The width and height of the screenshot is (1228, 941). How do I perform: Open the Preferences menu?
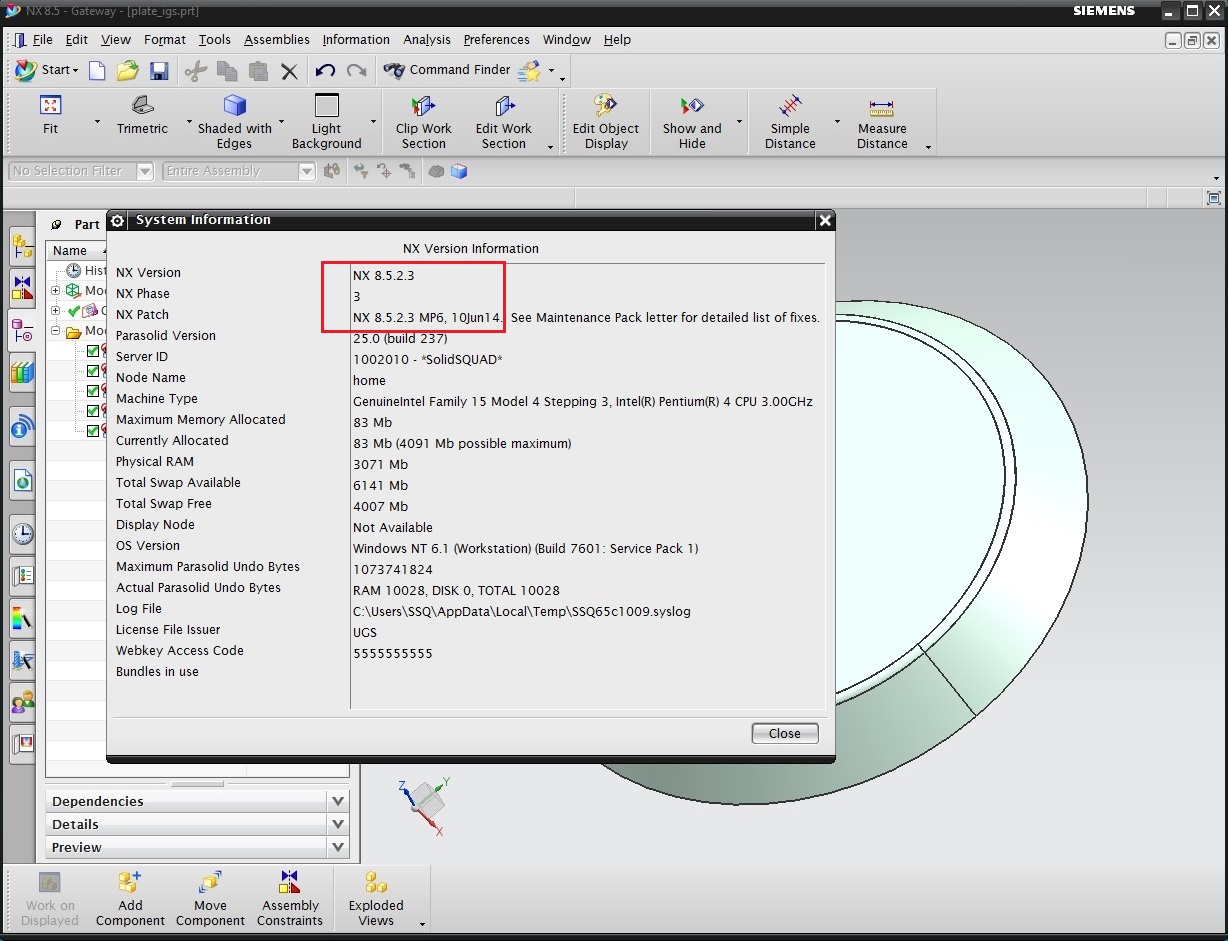tap(497, 40)
